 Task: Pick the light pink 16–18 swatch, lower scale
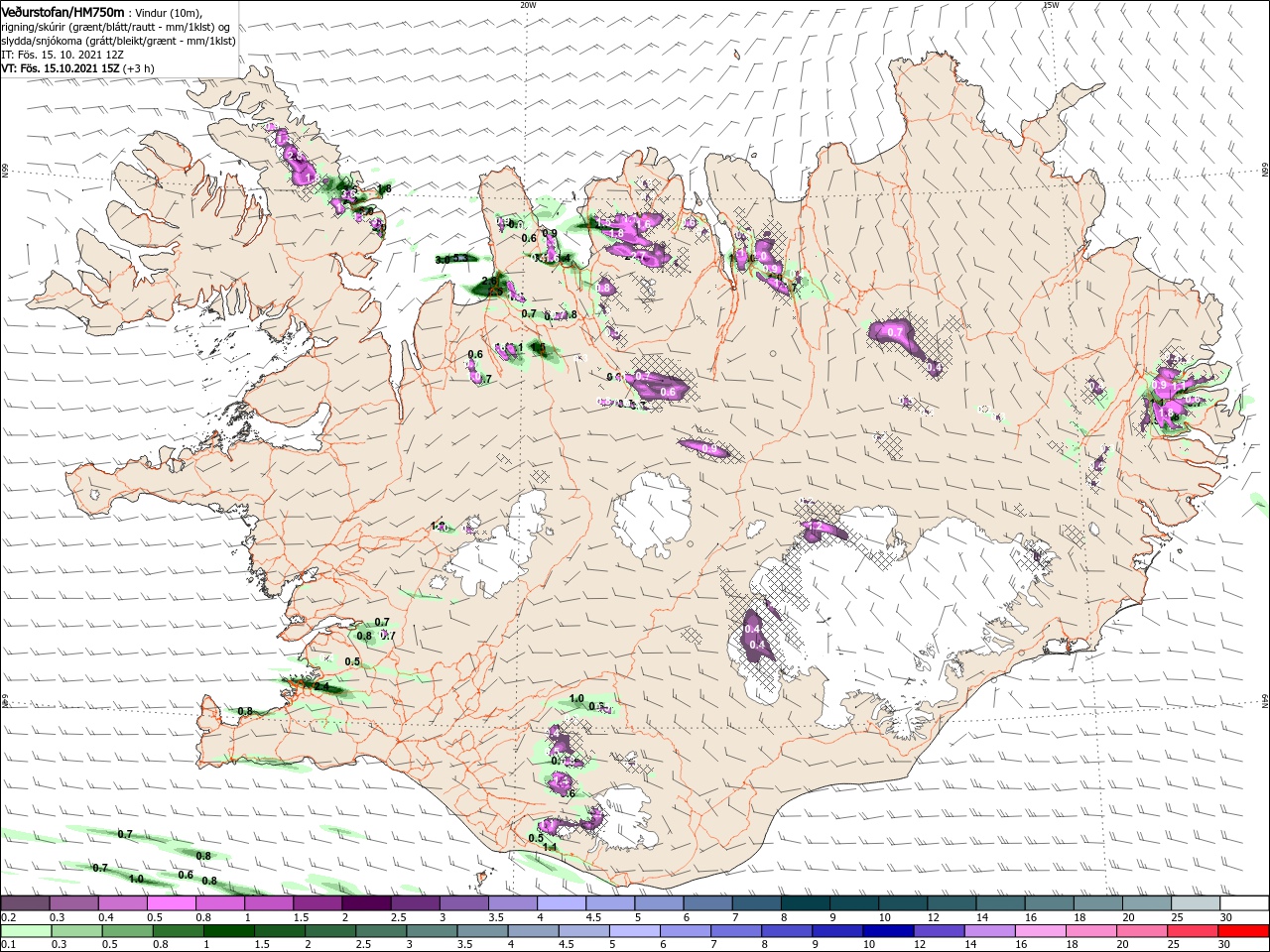point(1041,931)
